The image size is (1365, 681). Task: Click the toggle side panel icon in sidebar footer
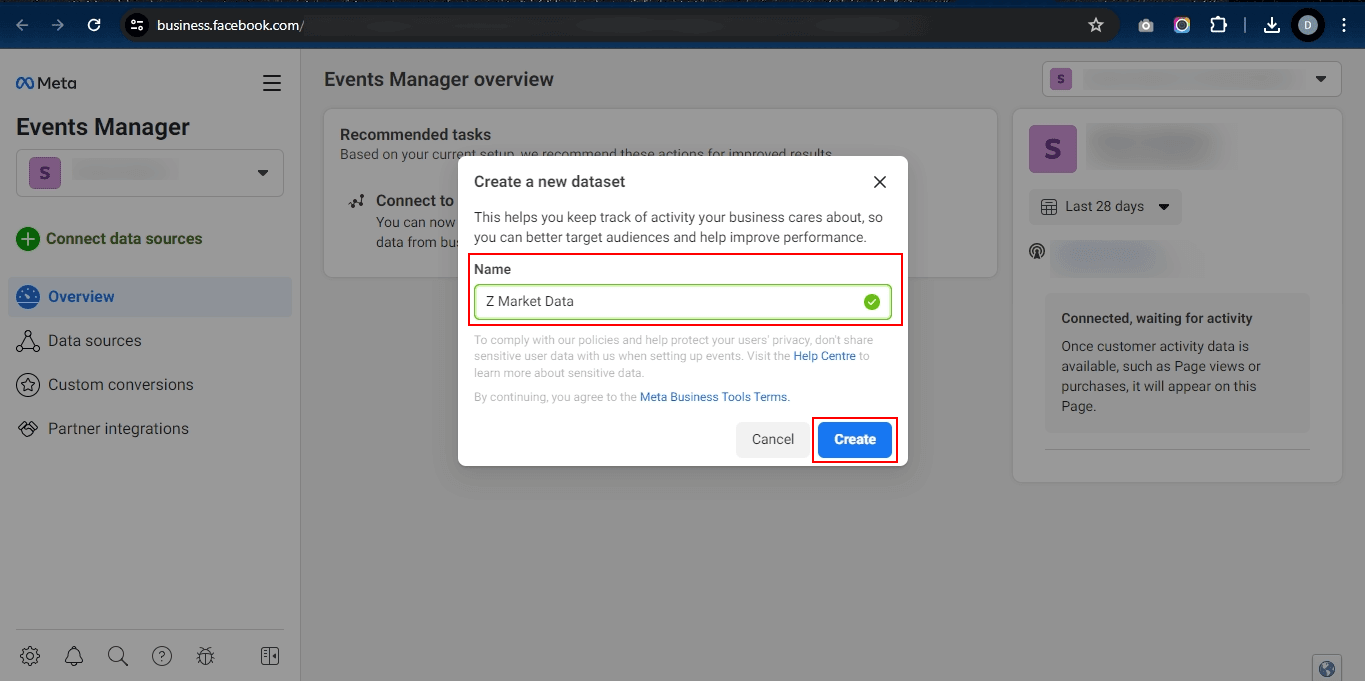(x=270, y=656)
